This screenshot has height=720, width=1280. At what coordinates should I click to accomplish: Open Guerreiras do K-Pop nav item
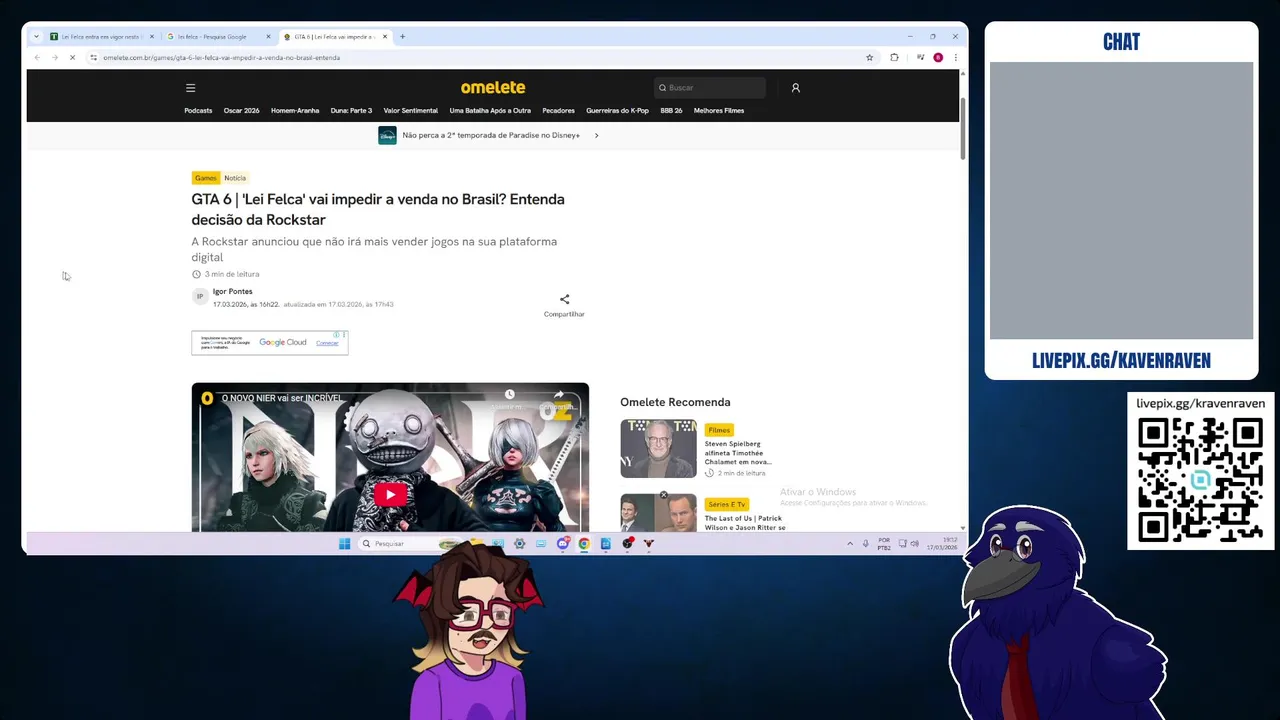click(617, 111)
